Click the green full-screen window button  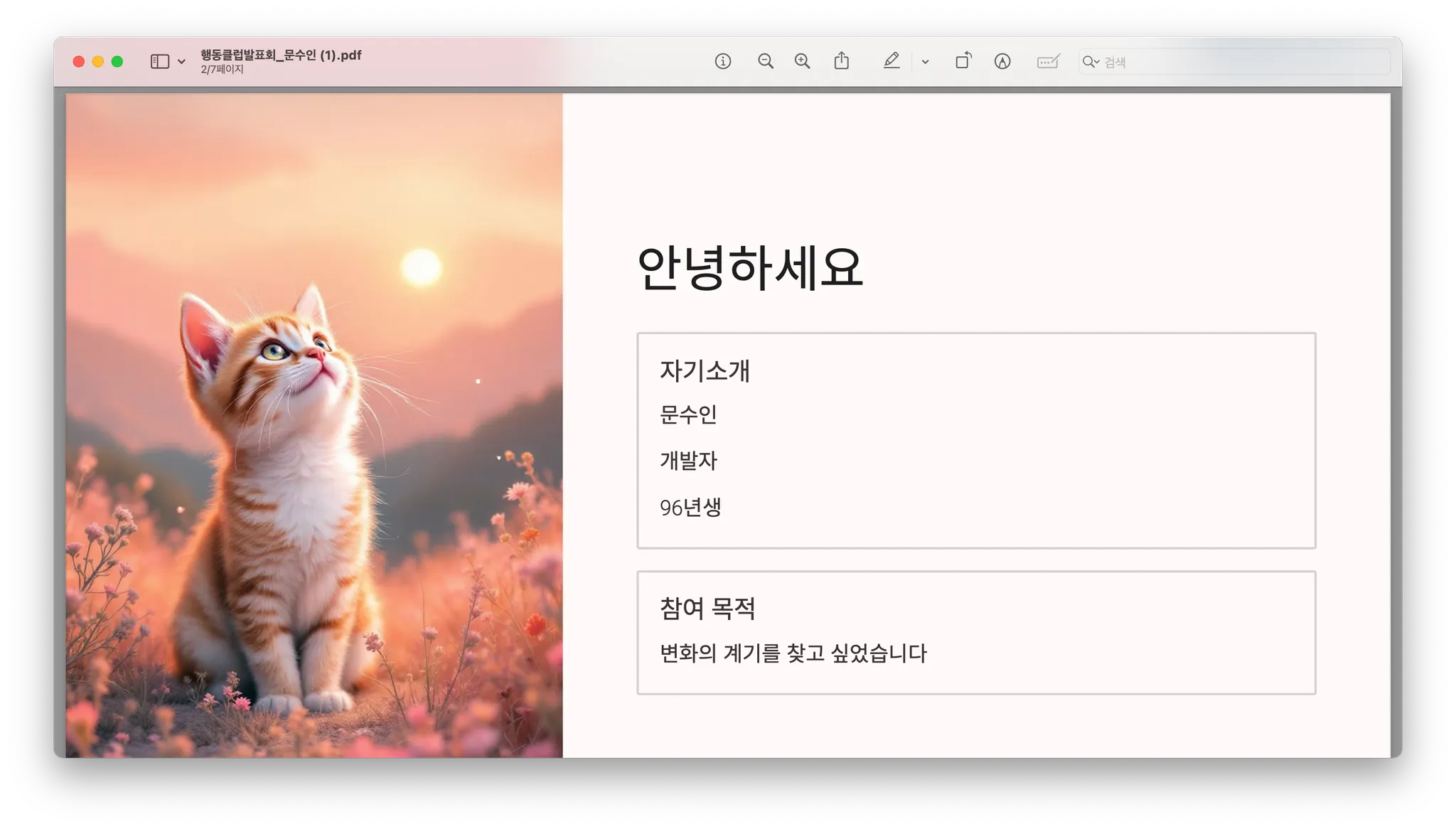click(117, 62)
